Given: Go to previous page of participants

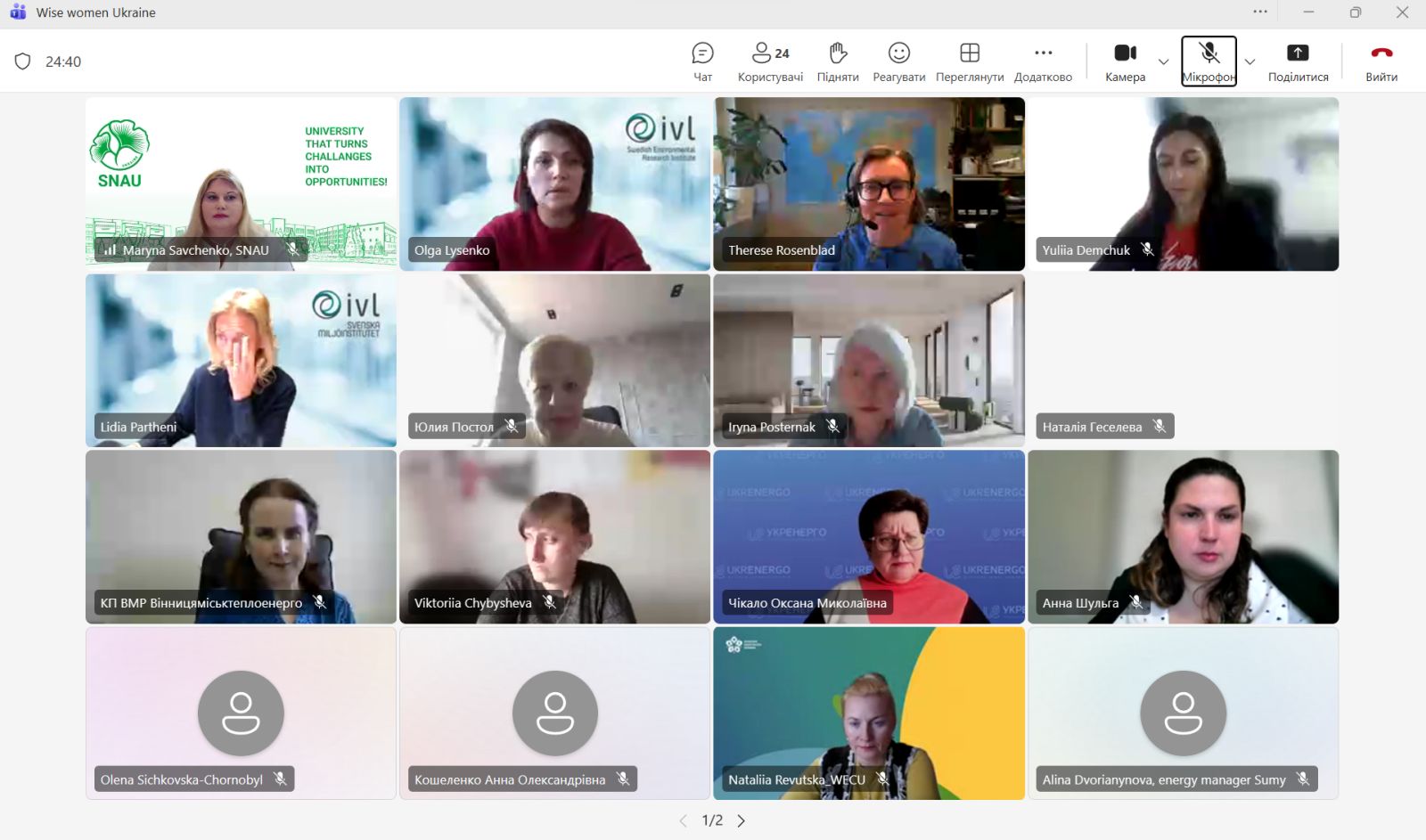Looking at the screenshot, I should coord(684,820).
